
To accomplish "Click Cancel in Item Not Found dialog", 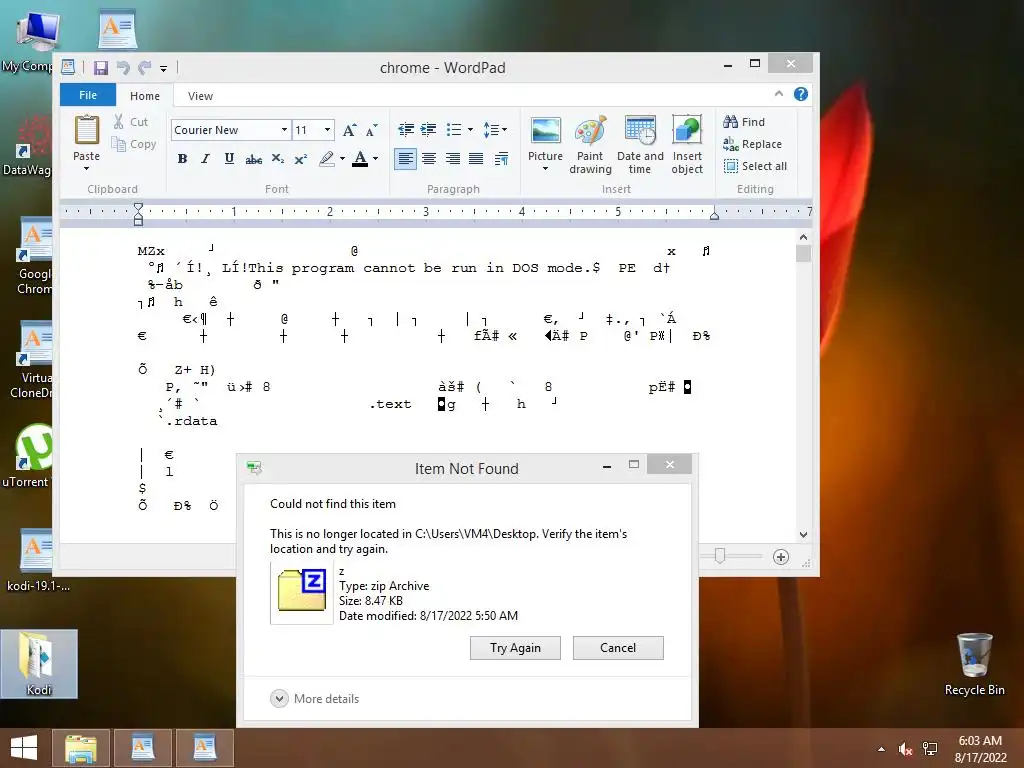I will tap(618, 648).
